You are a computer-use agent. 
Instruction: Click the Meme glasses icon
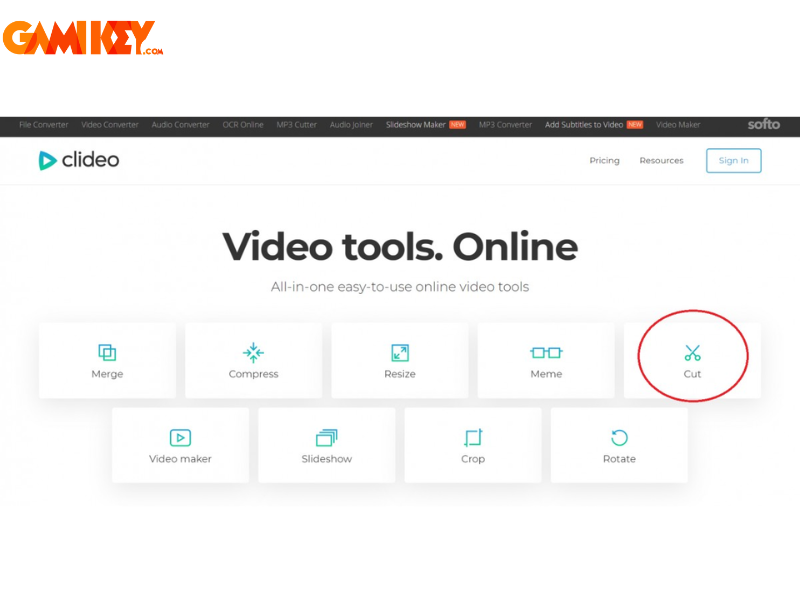pos(546,353)
